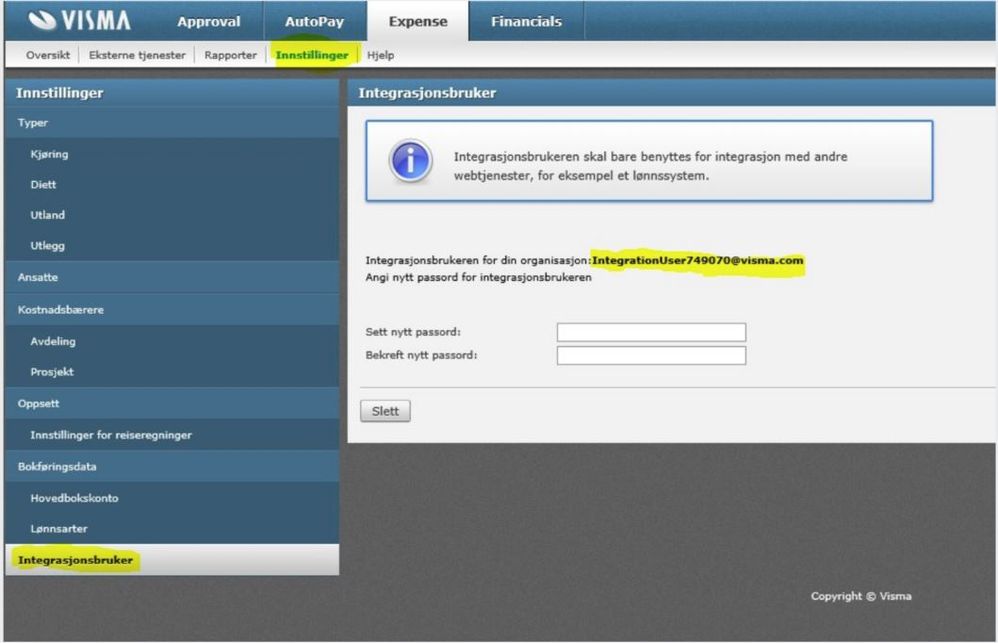Click the Sett nytt passord field
The height and width of the screenshot is (643, 998).
pos(651,332)
